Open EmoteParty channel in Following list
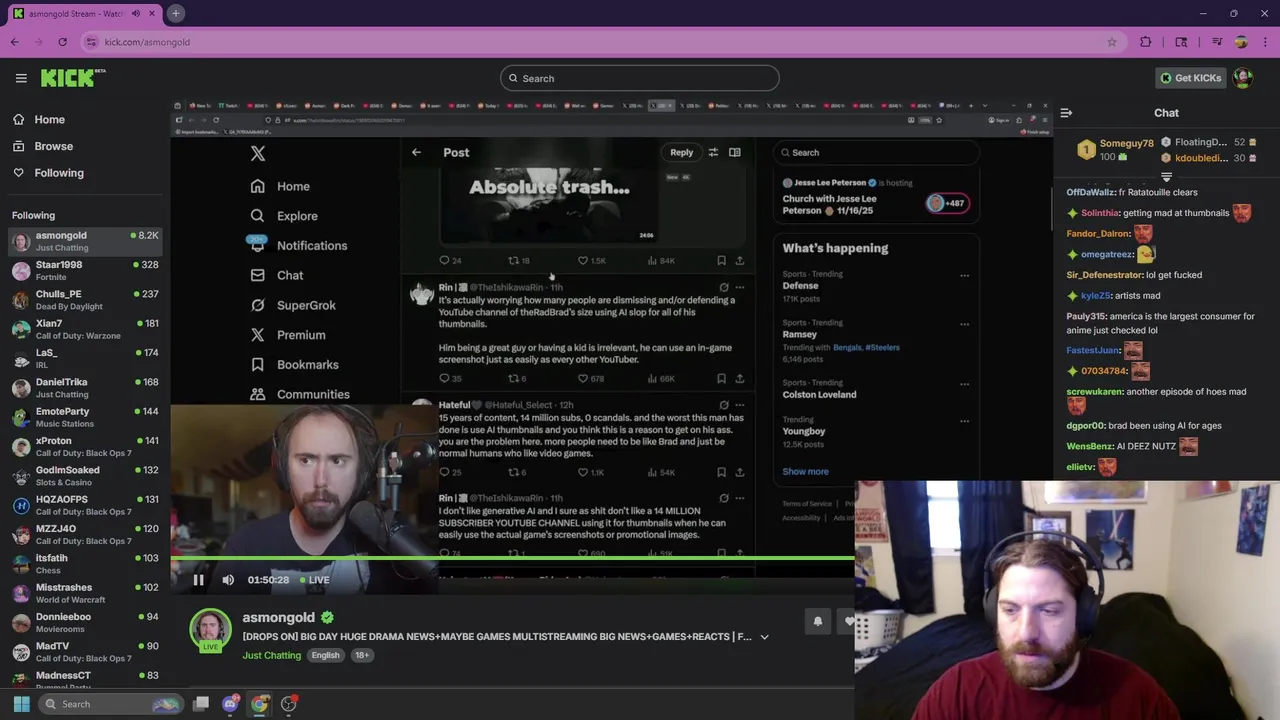 click(x=85, y=417)
